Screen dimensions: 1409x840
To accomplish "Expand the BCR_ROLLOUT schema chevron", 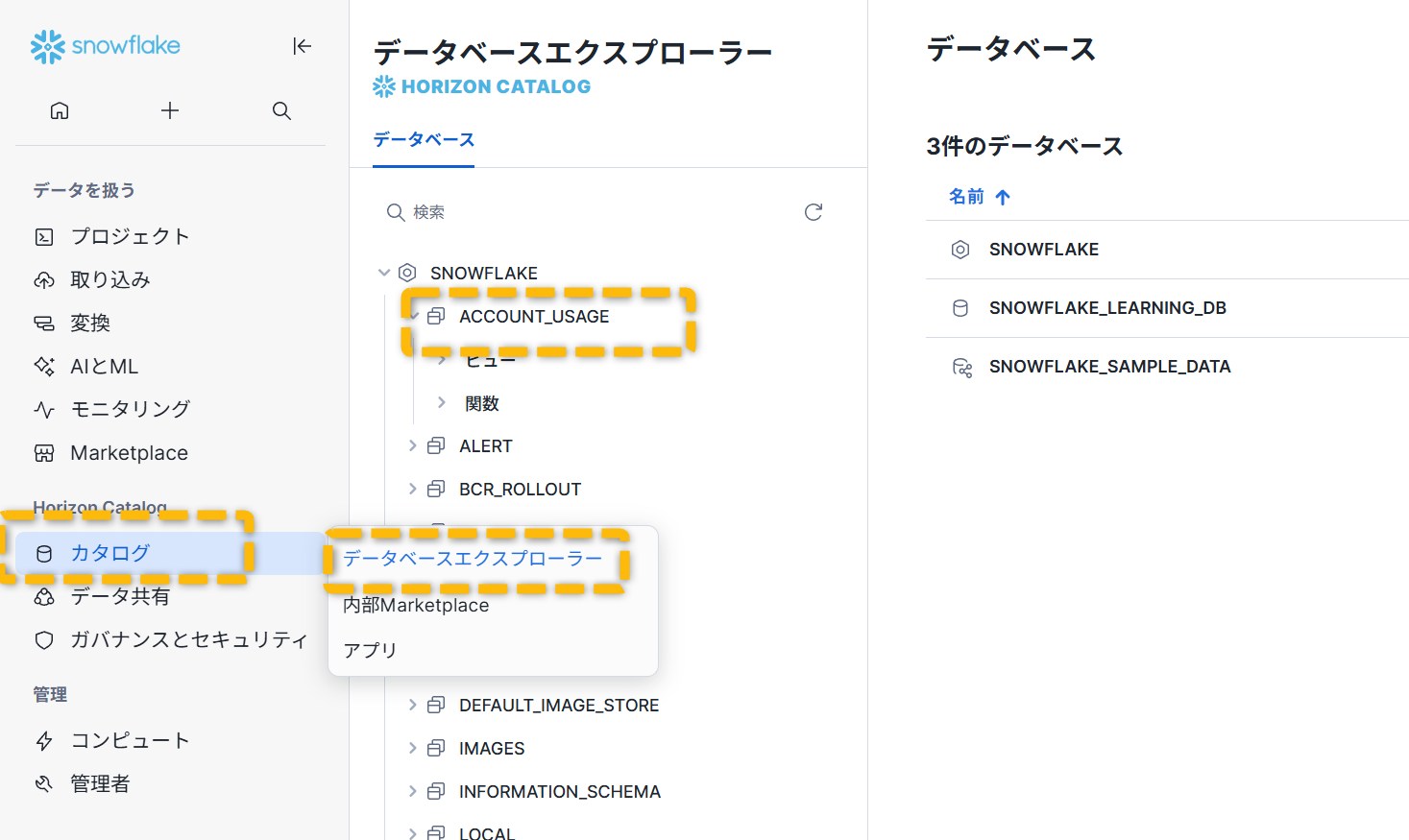I will [413, 489].
